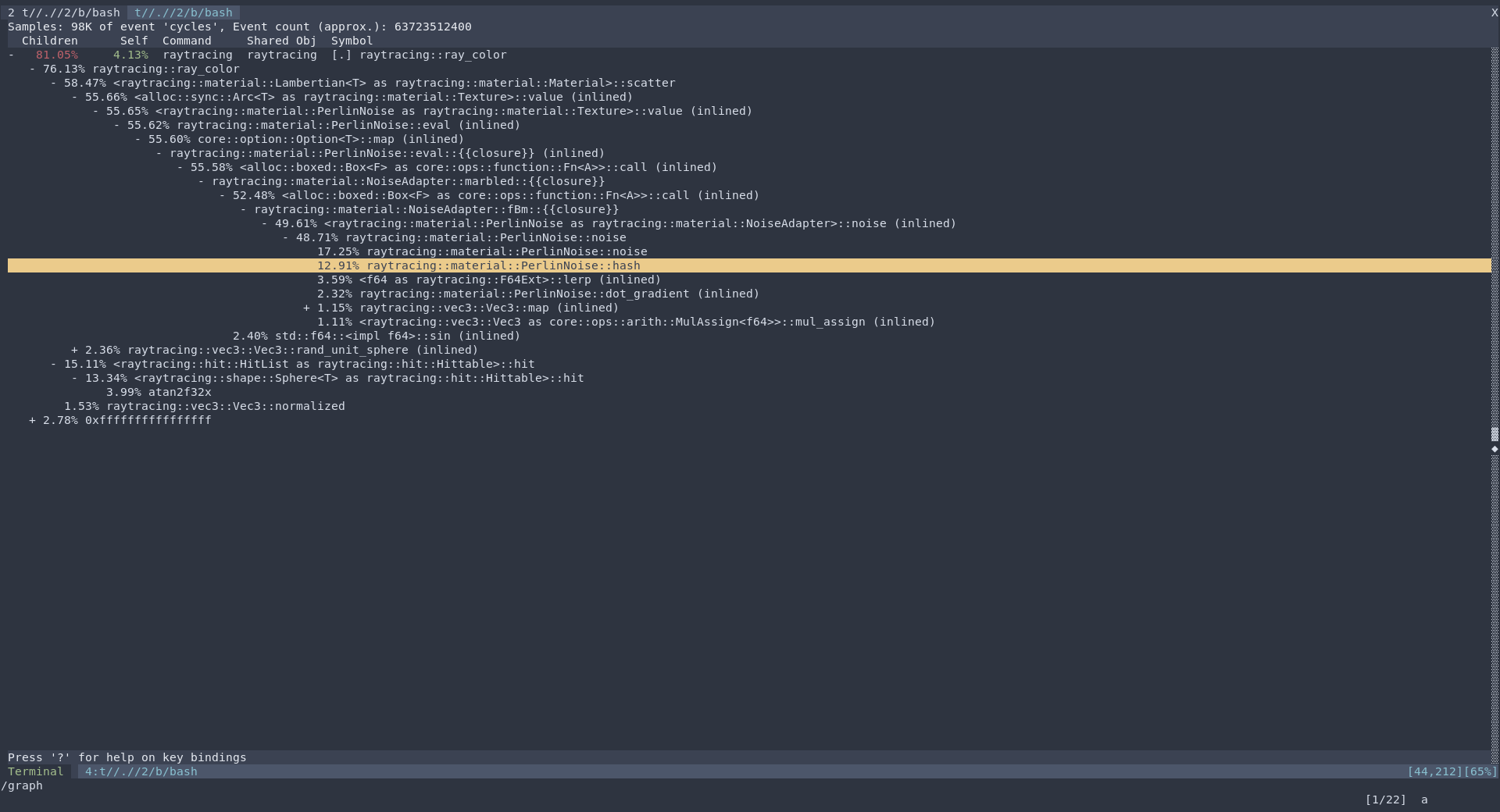
Task: Collapse the 55.58% Box Fn call node
Action: [180, 168]
